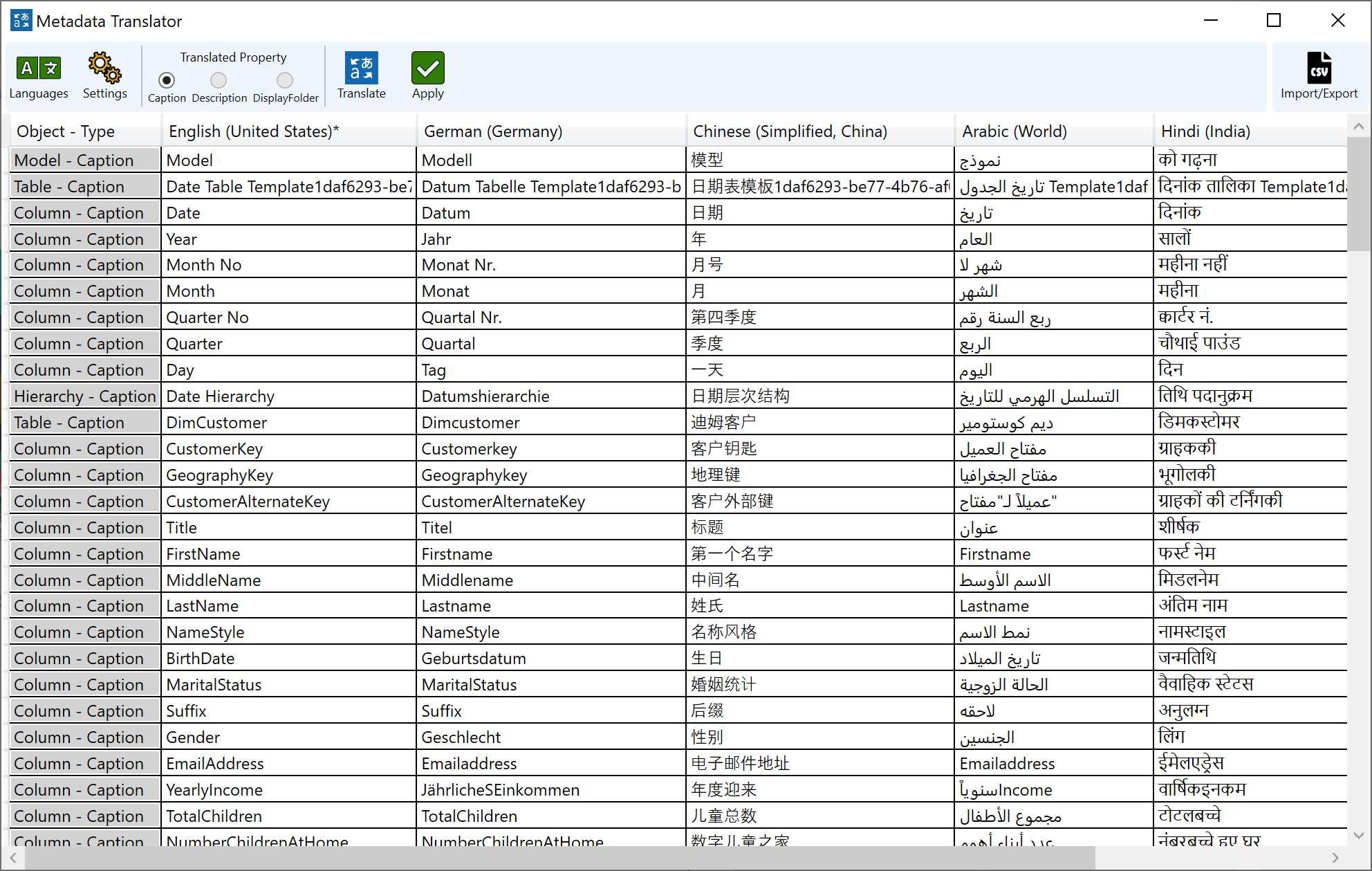Click the English cell 'Date Hierarchy'
Image resolution: width=1372 pixels, height=871 pixels.
pyautogui.click(x=289, y=396)
